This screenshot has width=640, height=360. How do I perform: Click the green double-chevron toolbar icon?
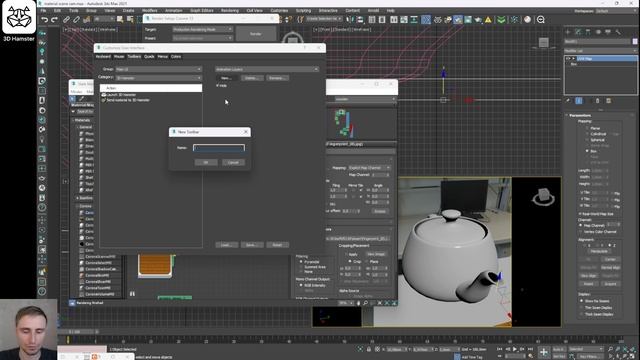click(x=501, y=19)
